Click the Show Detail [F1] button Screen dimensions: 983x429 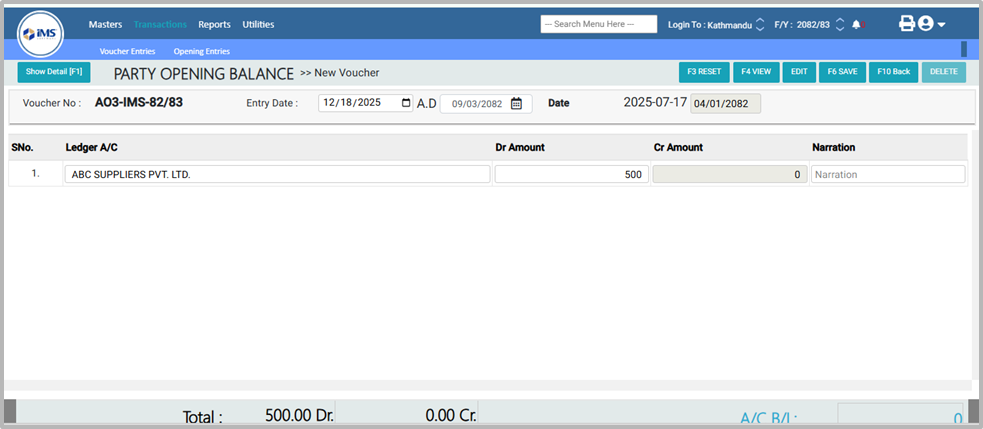point(54,72)
